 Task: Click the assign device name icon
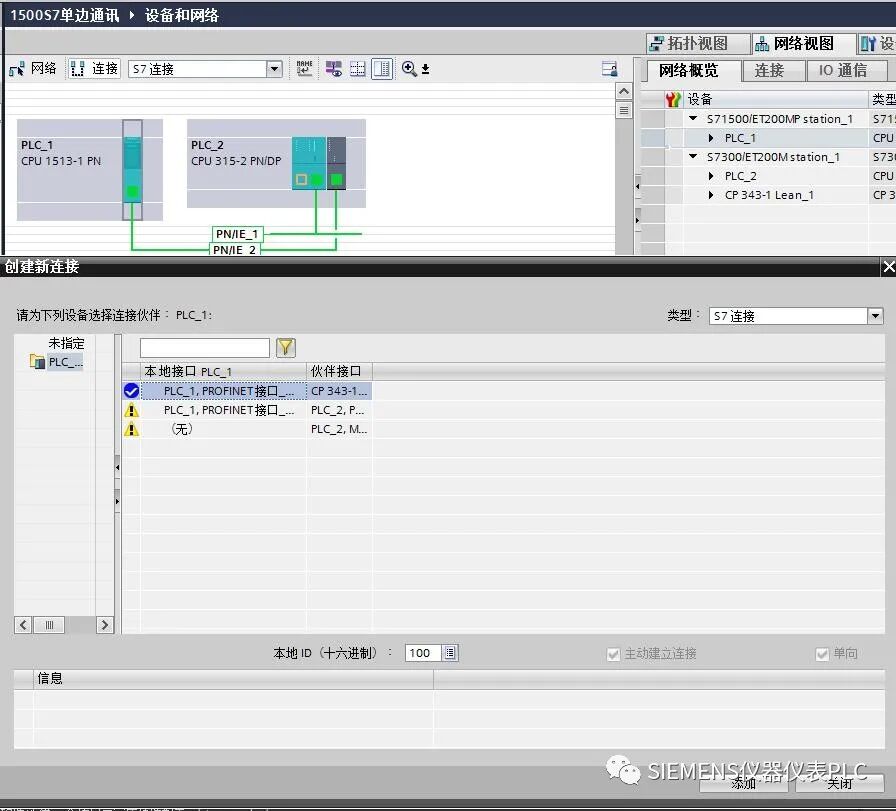305,69
